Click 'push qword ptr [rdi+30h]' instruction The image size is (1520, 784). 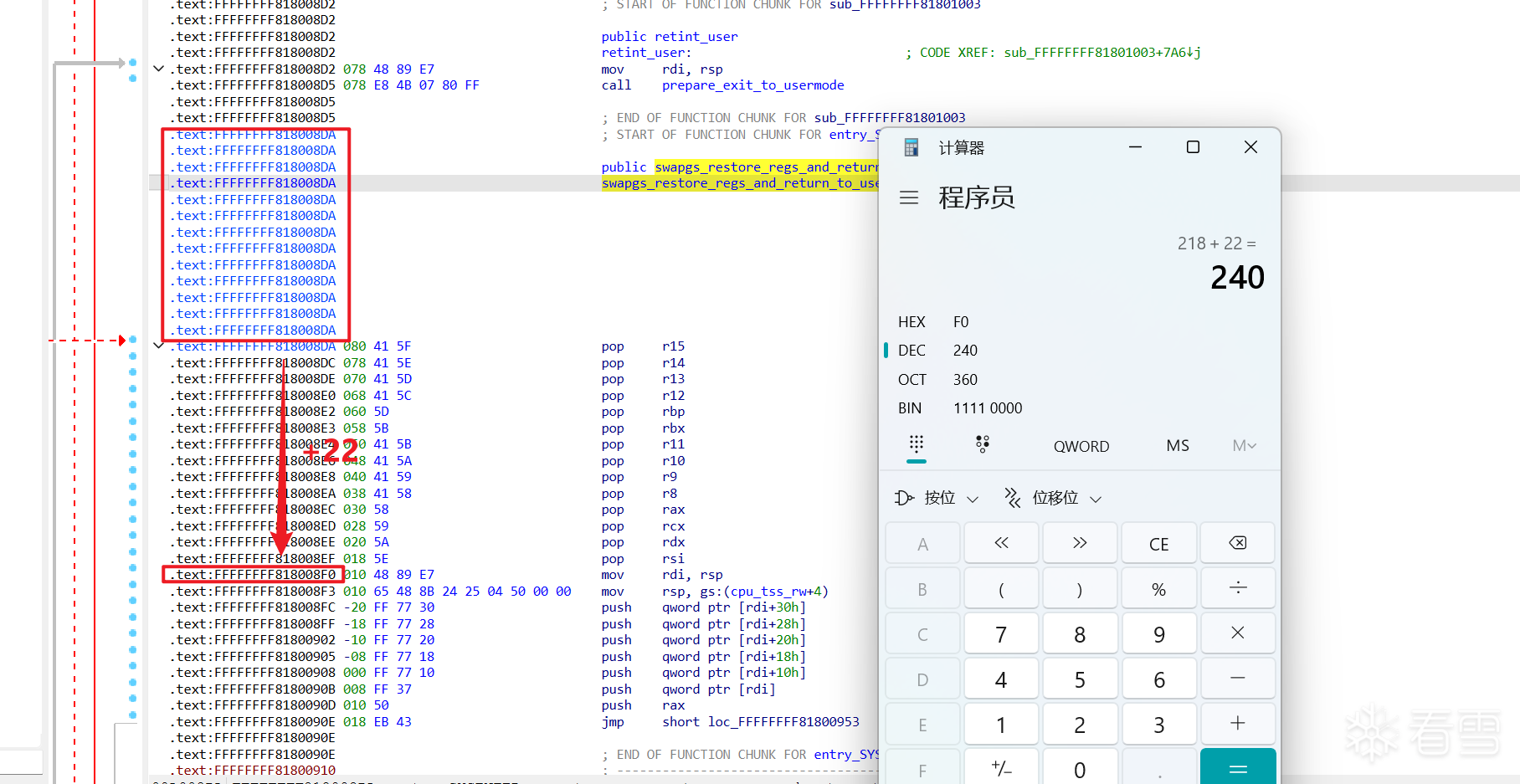(704, 607)
